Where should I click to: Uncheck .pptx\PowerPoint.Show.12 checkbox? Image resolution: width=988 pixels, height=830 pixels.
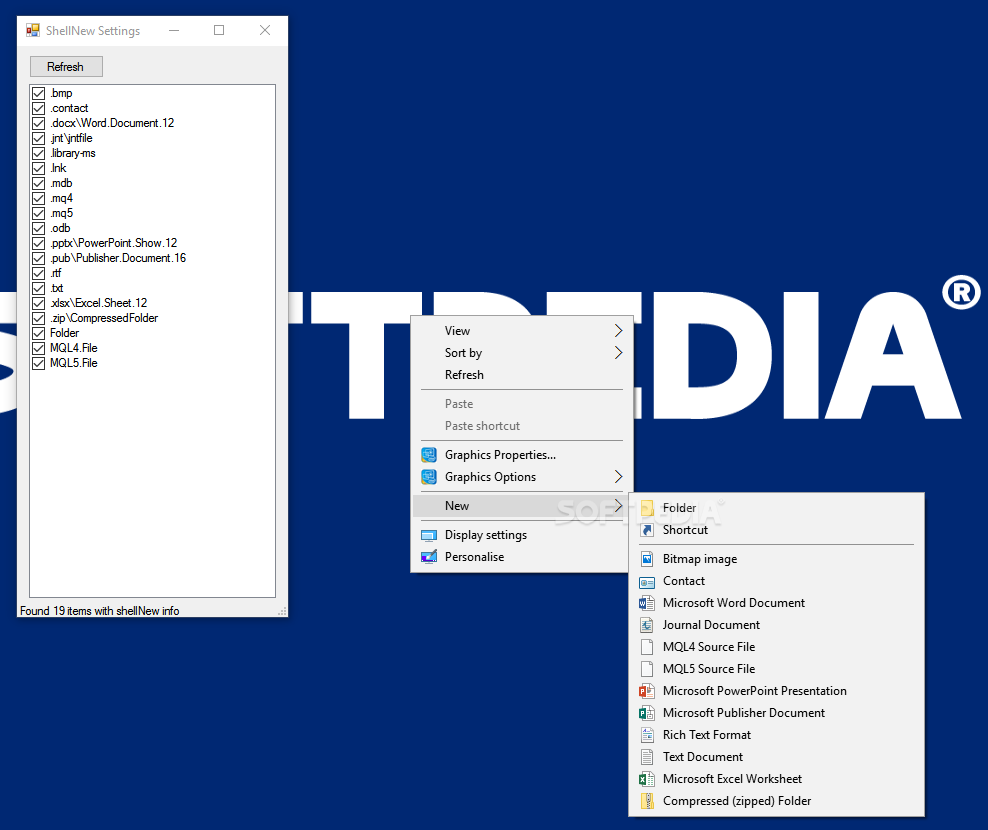[x=38, y=243]
